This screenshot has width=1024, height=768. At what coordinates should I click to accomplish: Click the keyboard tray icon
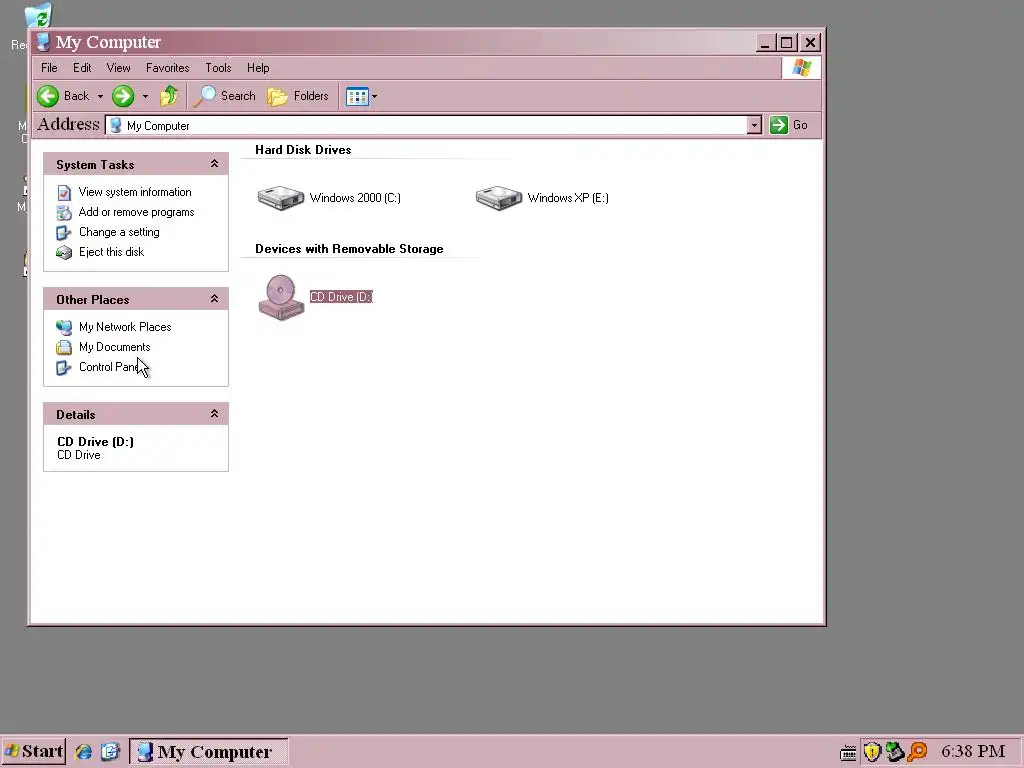pos(848,753)
